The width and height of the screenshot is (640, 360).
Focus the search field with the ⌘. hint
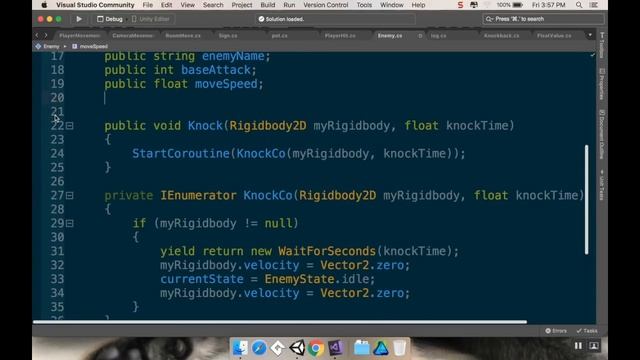click(x=543, y=19)
